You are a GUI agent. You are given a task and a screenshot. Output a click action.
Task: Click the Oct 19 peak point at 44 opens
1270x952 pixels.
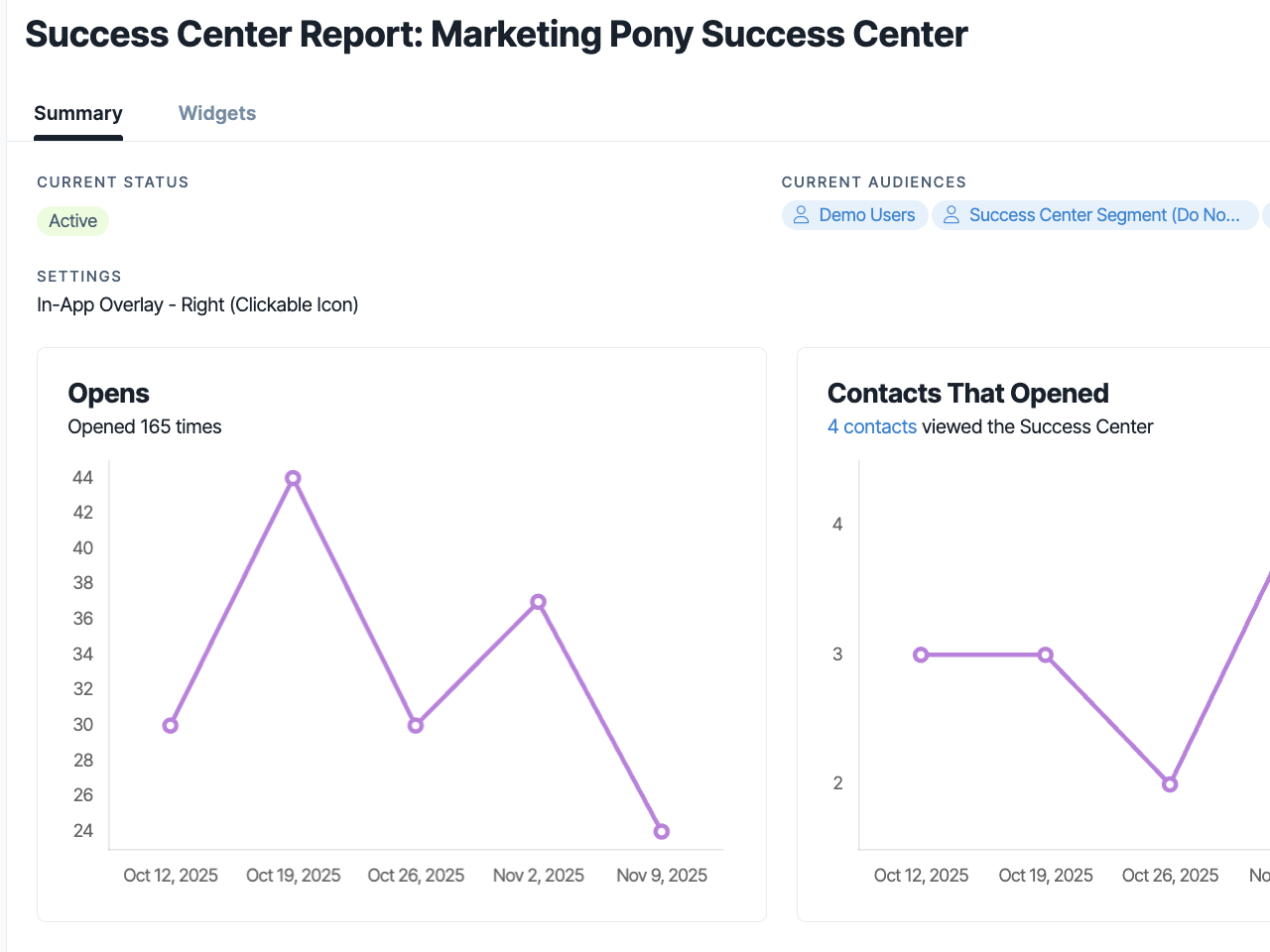click(293, 478)
